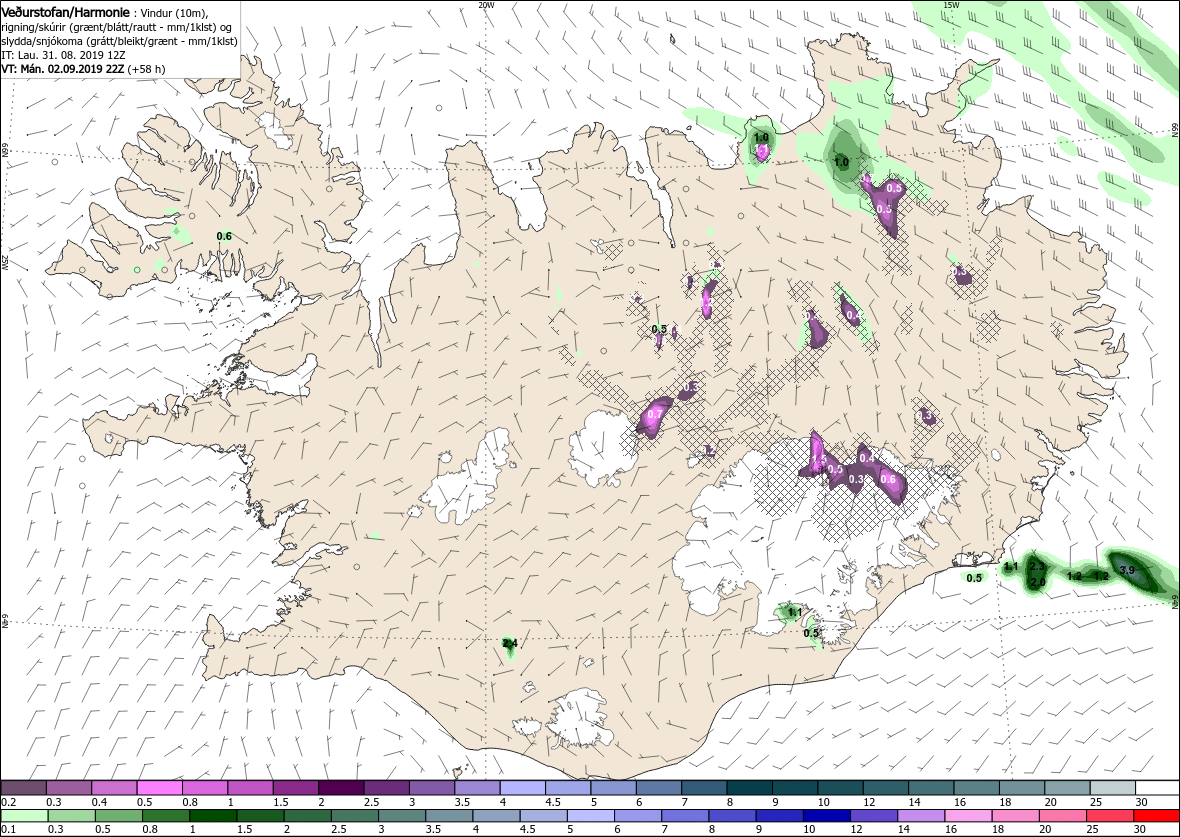Select the mauve 0.3 snow legend swatch
1180x837 pixels.
[68, 787]
